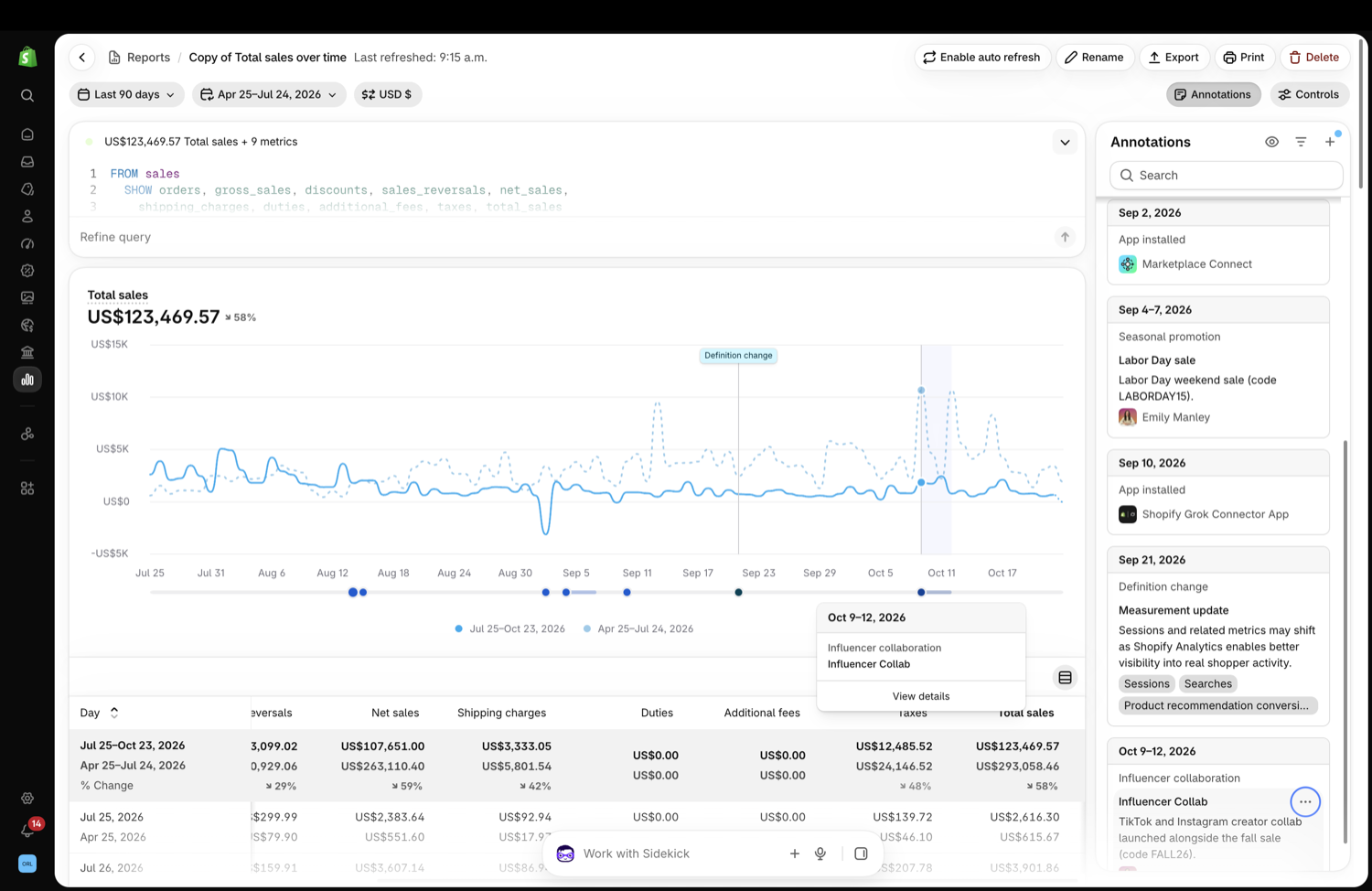This screenshot has width=1372, height=891.
Task: Open the Apr 25–Jul 24, 2026 comparison dropdown
Action: [x=269, y=94]
